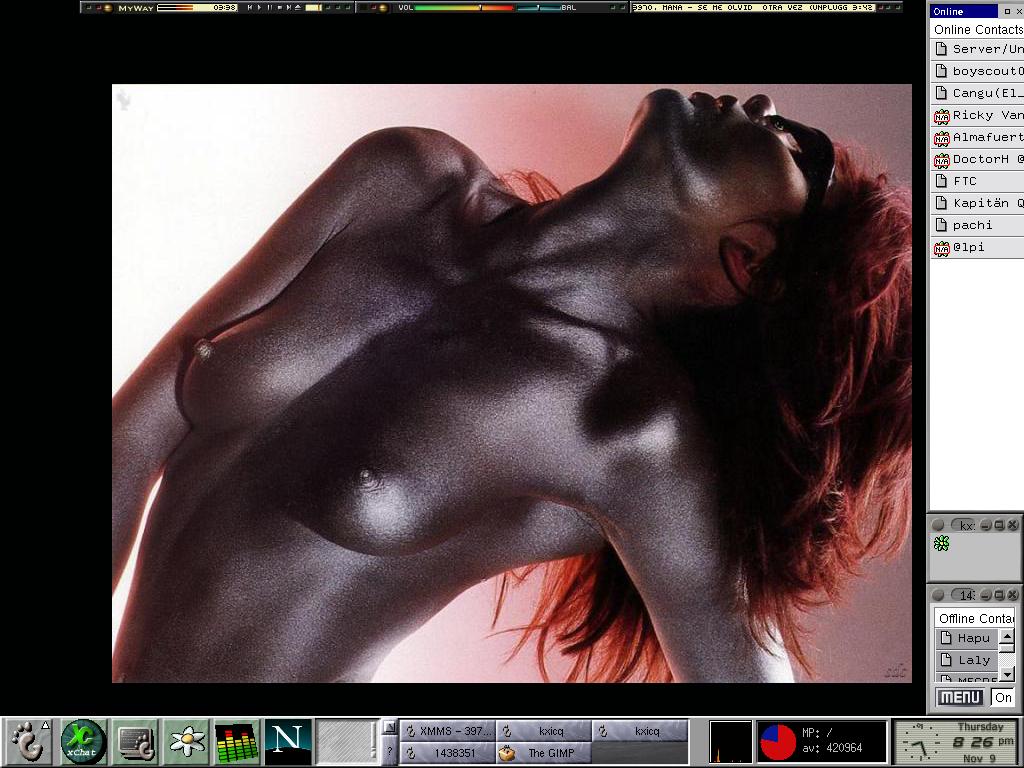1024x768 pixels.
Task: Open Netscape Navigator from panel
Action: [288, 741]
